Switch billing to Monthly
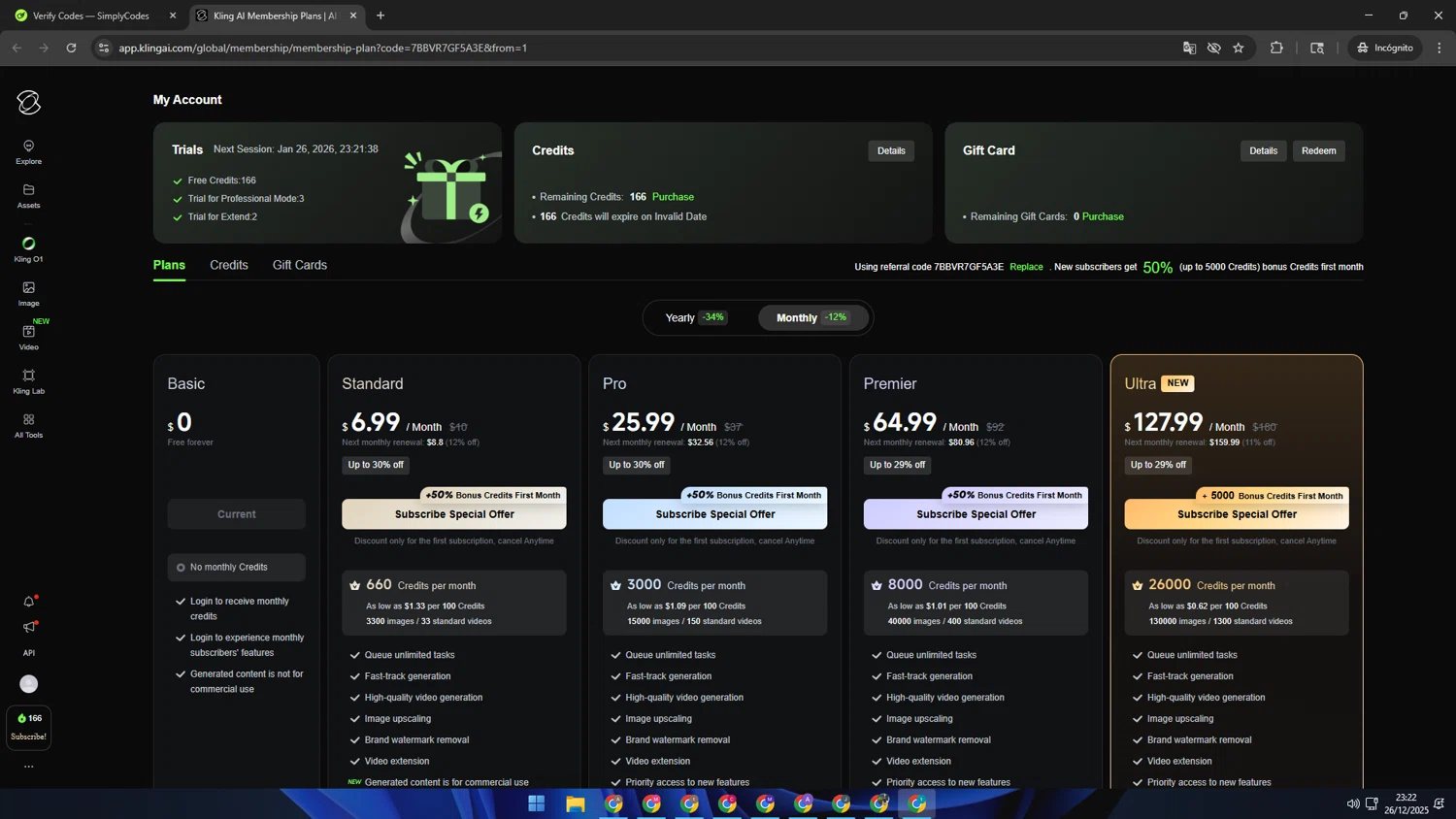The image size is (1456, 819). (812, 317)
